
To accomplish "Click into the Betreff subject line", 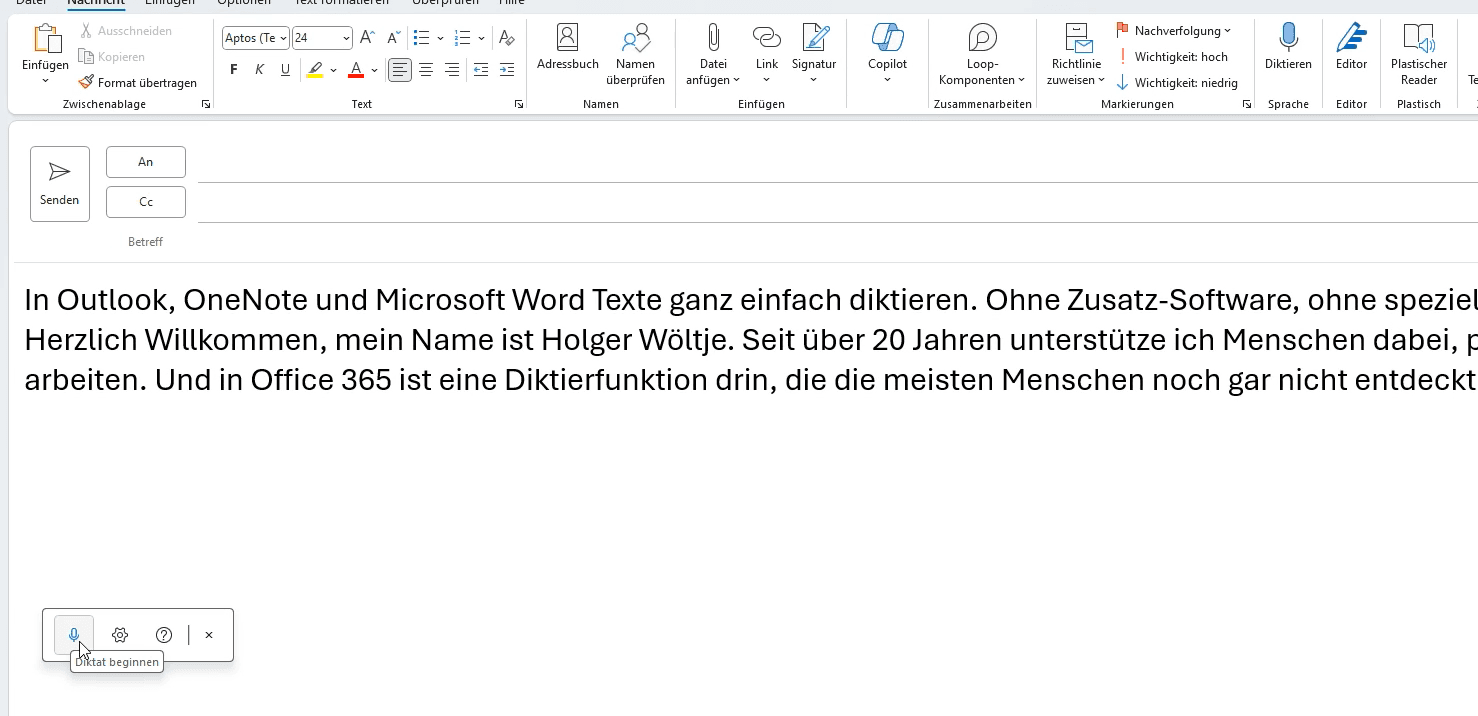I will [x=838, y=242].
